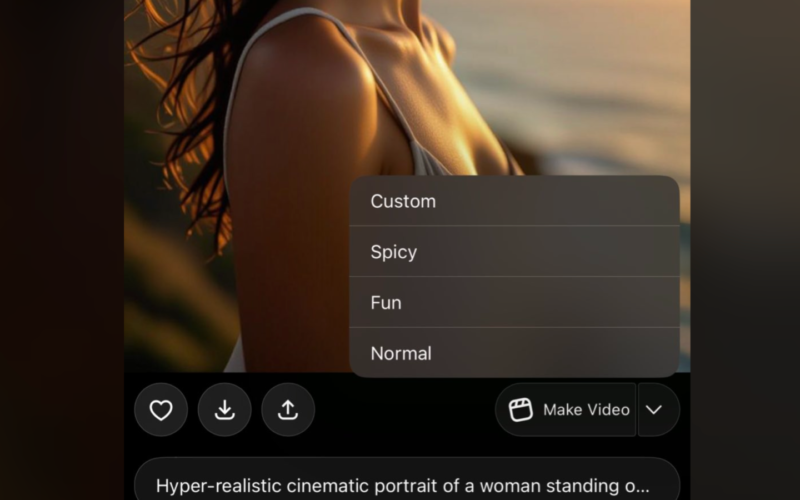The height and width of the screenshot is (500, 800).
Task: Click the clapperboard icon beside Make Video
Action: click(x=521, y=410)
